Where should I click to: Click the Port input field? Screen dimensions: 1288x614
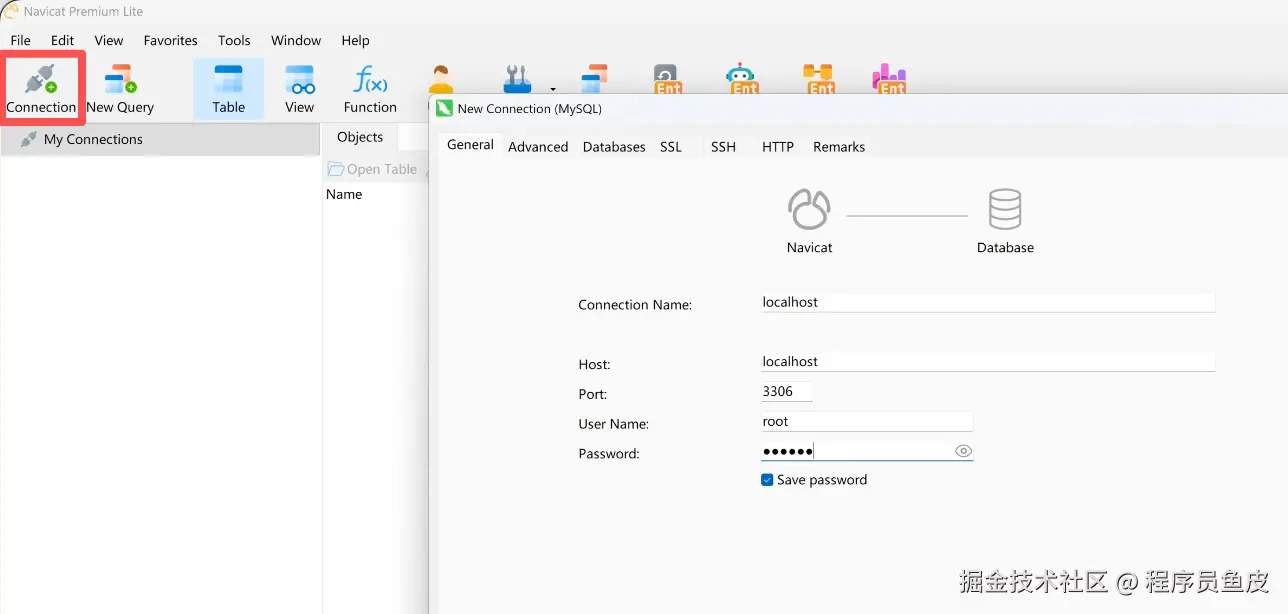click(x=786, y=392)
